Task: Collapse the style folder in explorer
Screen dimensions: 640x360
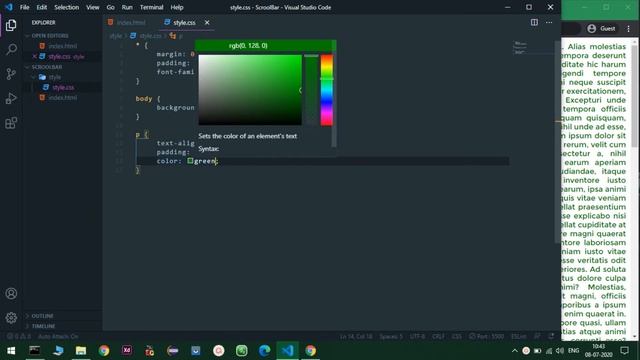Action: (x=55, y=77)
